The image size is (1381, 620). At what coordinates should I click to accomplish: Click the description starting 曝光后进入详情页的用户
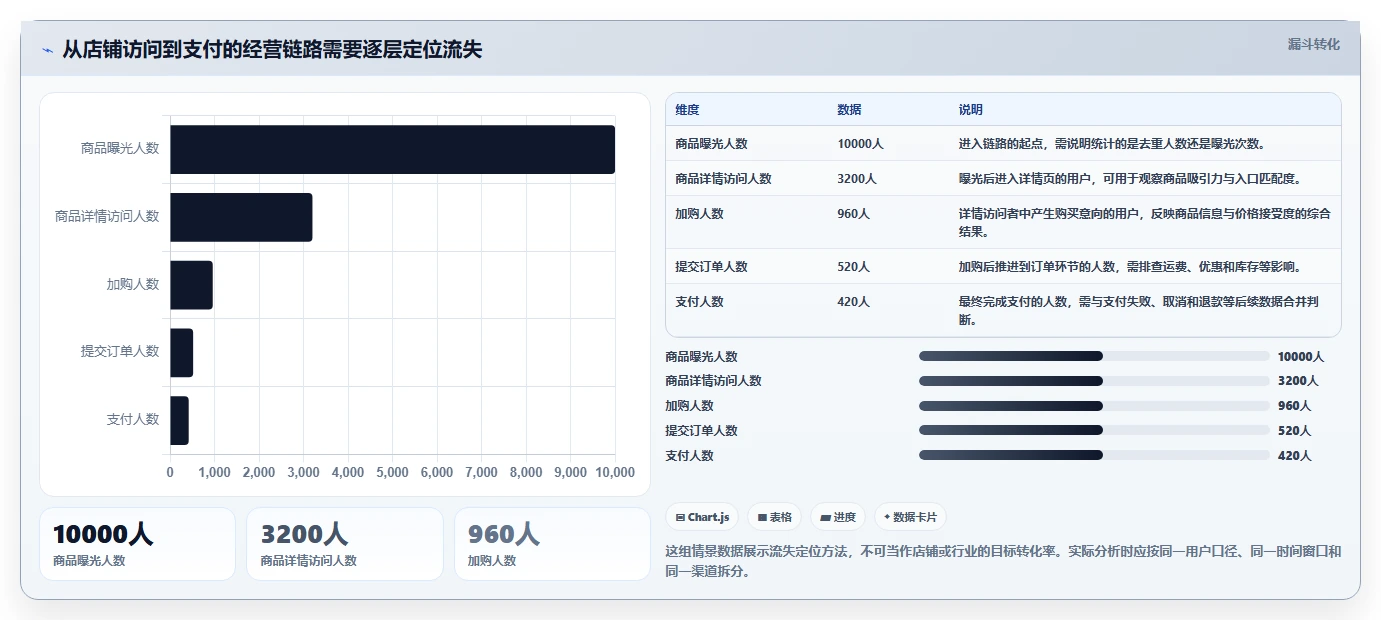click(1130, 179)
